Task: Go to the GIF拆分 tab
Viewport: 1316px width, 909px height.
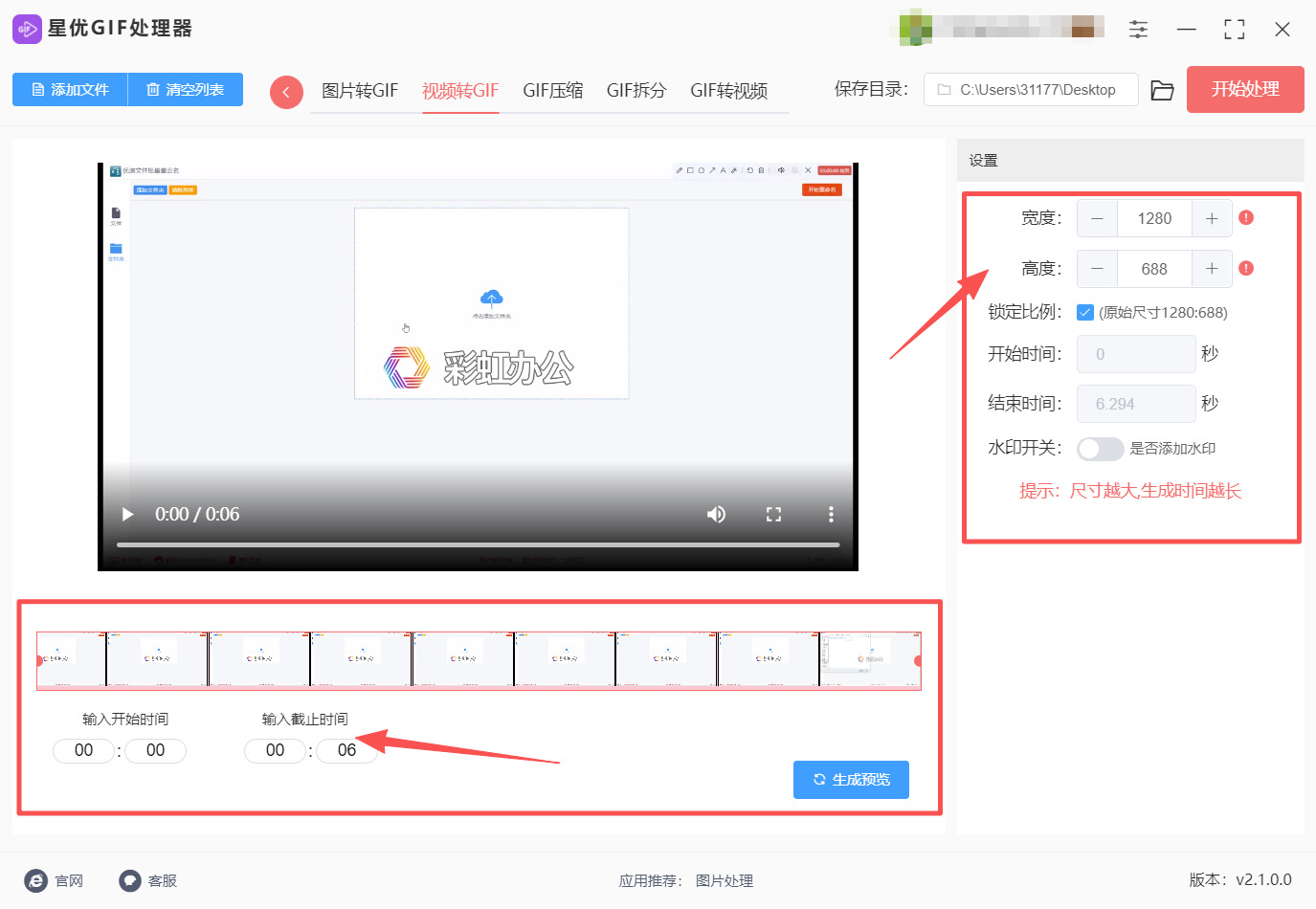Action: point(636,91)
